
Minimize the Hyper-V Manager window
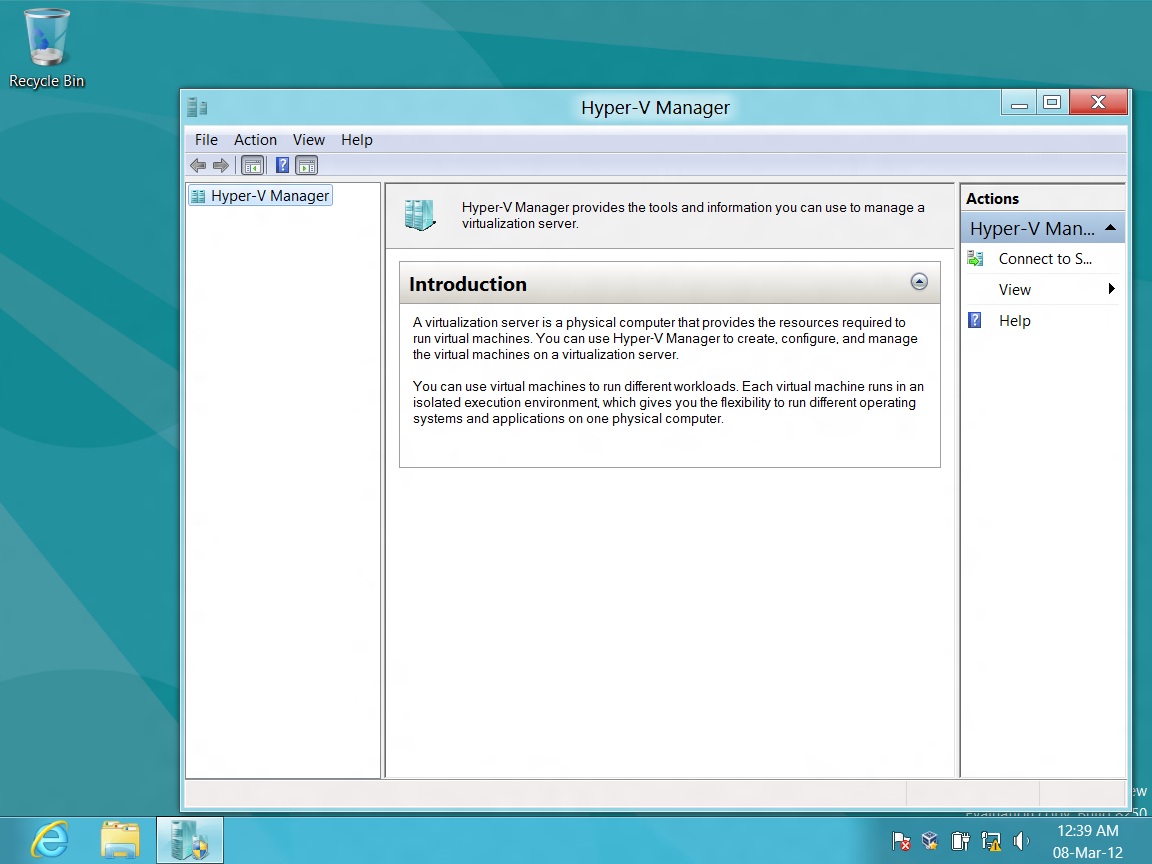coord(1019,103)
